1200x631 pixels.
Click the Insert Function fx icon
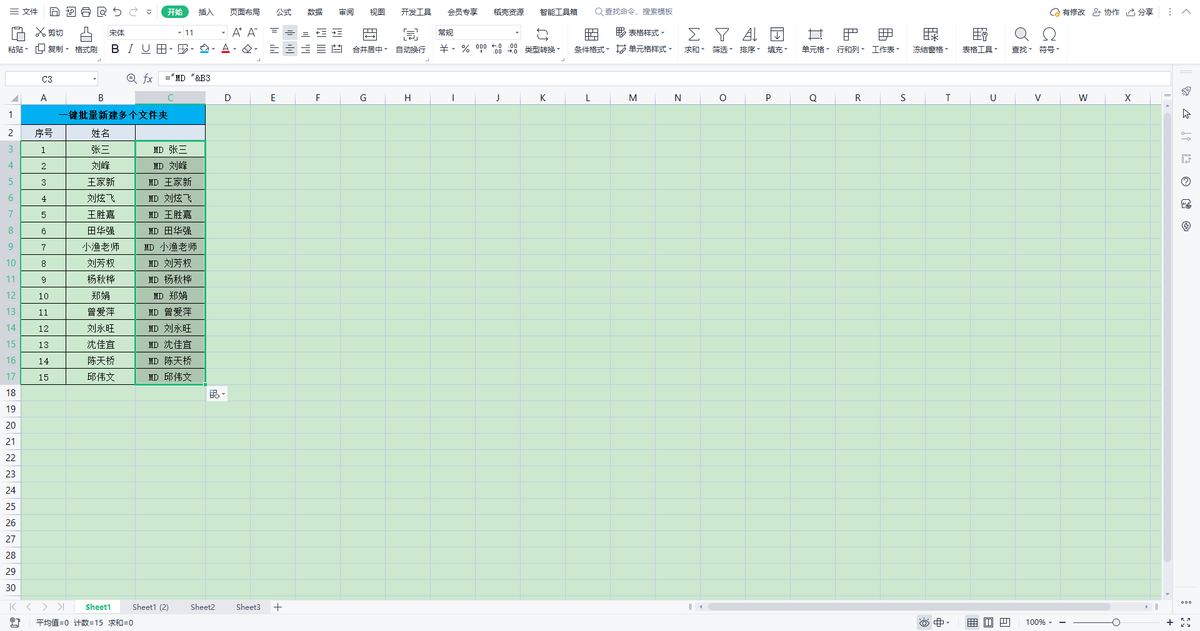click(x=148, y=78)
